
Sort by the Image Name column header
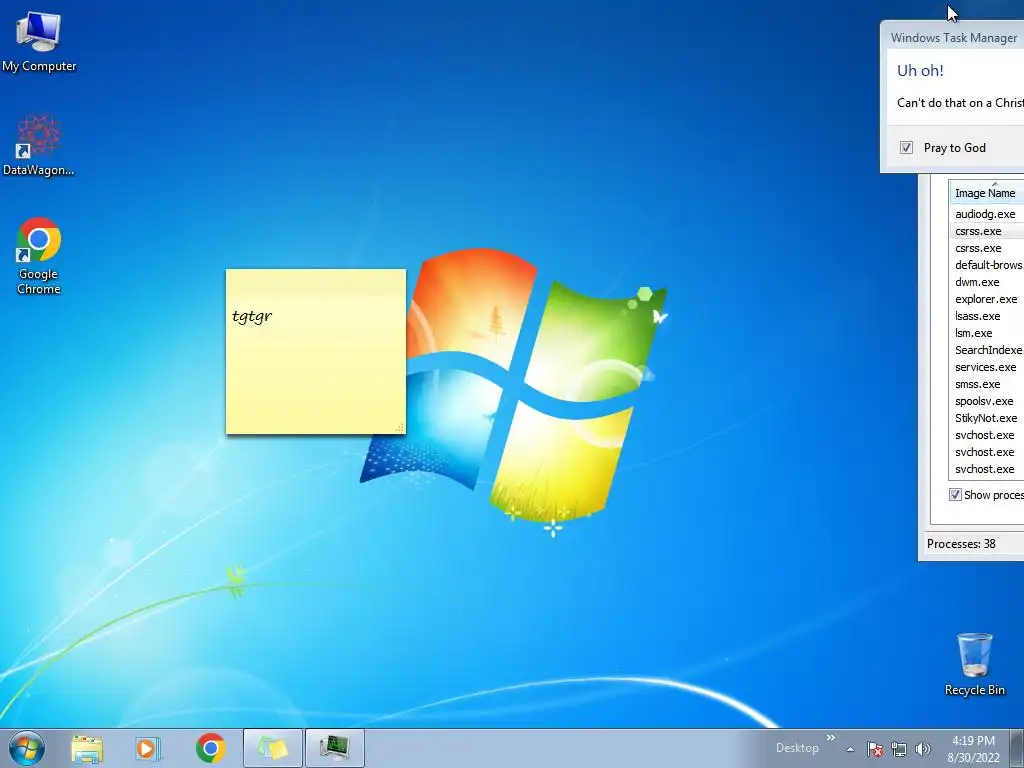tap(986, 193)
